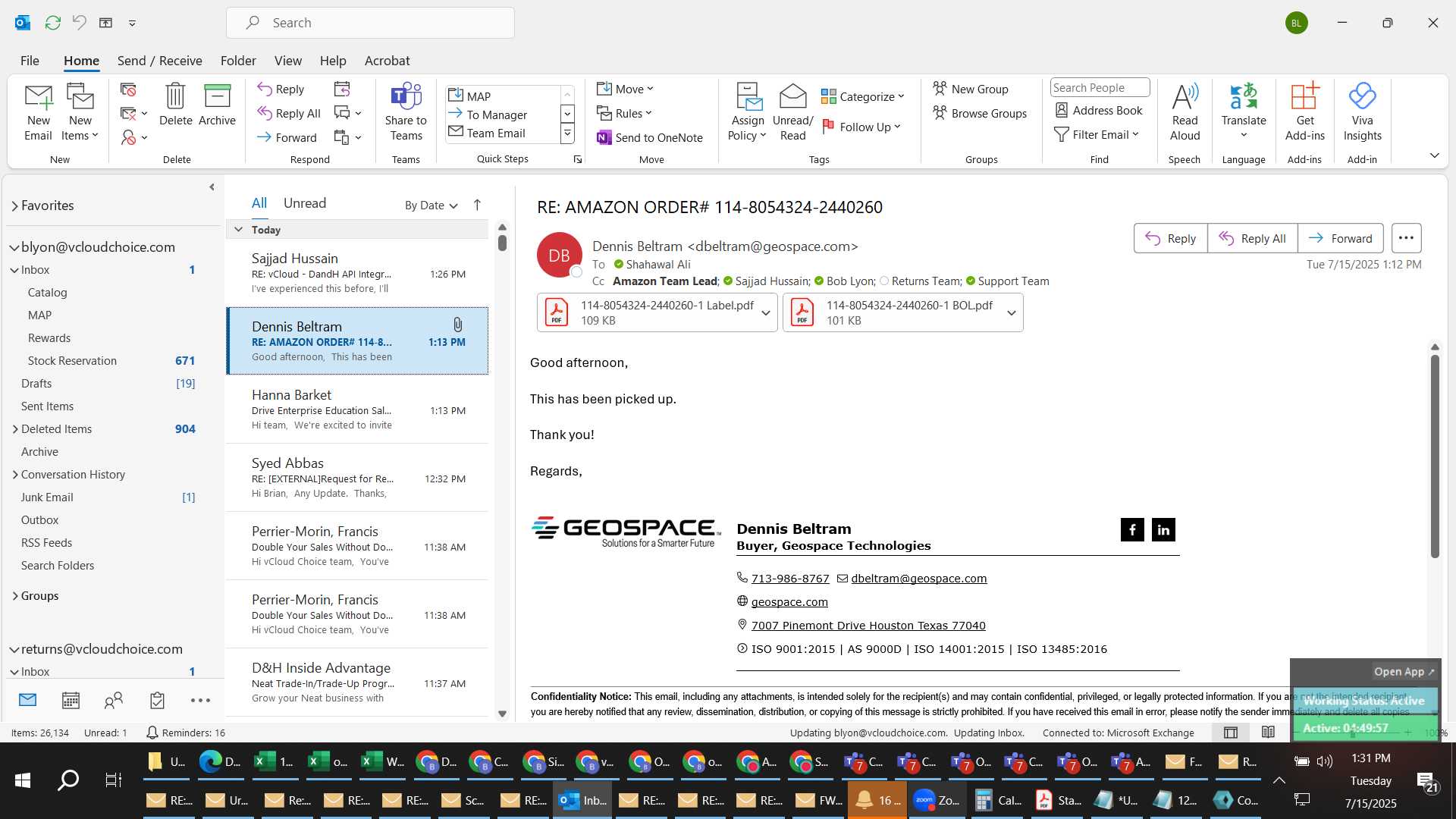1456x819 pixels.
Task: Open the Address Book
Action: (x=1099, y=110)
